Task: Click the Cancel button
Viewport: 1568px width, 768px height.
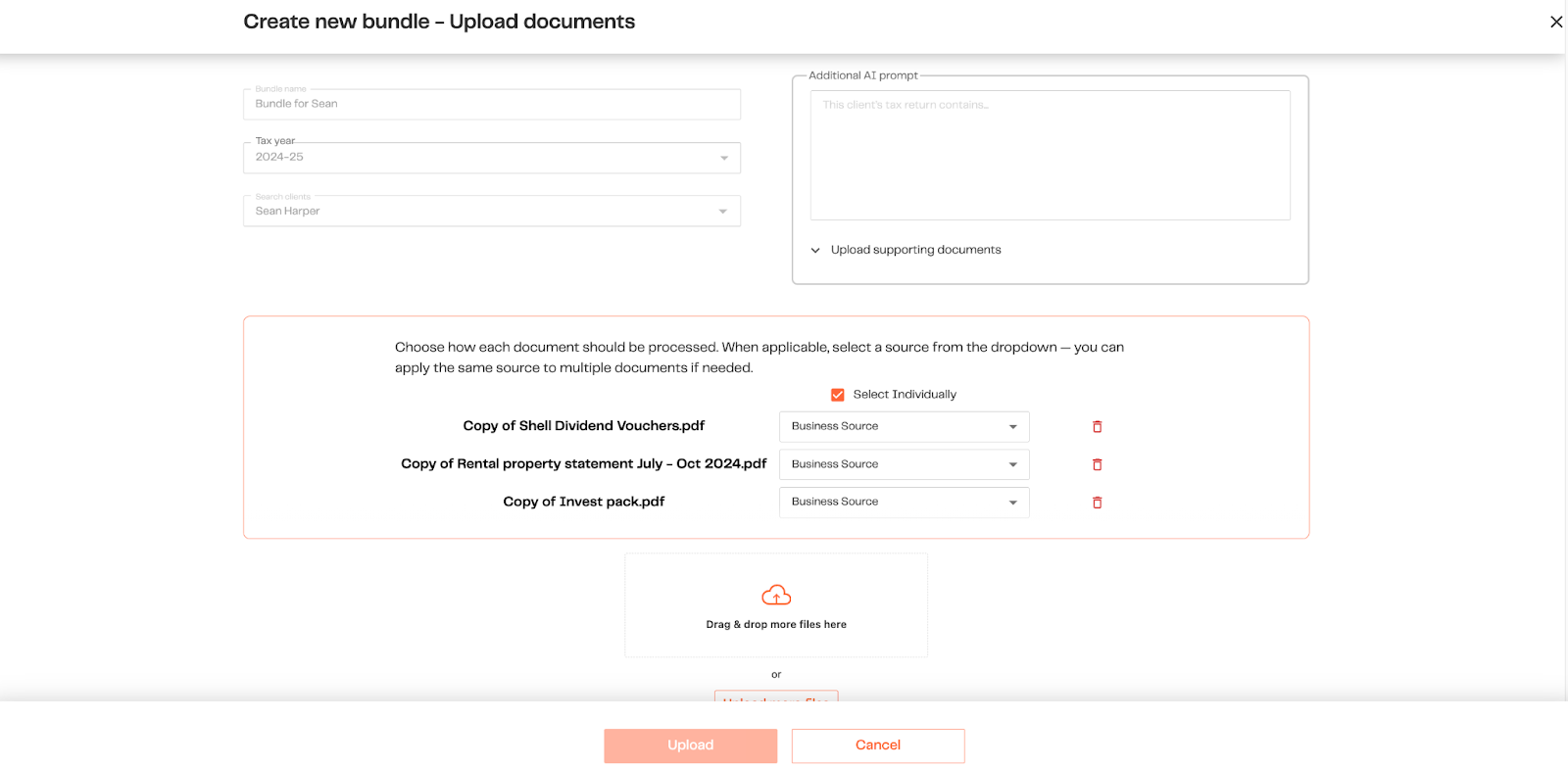Action: (878, 745)
